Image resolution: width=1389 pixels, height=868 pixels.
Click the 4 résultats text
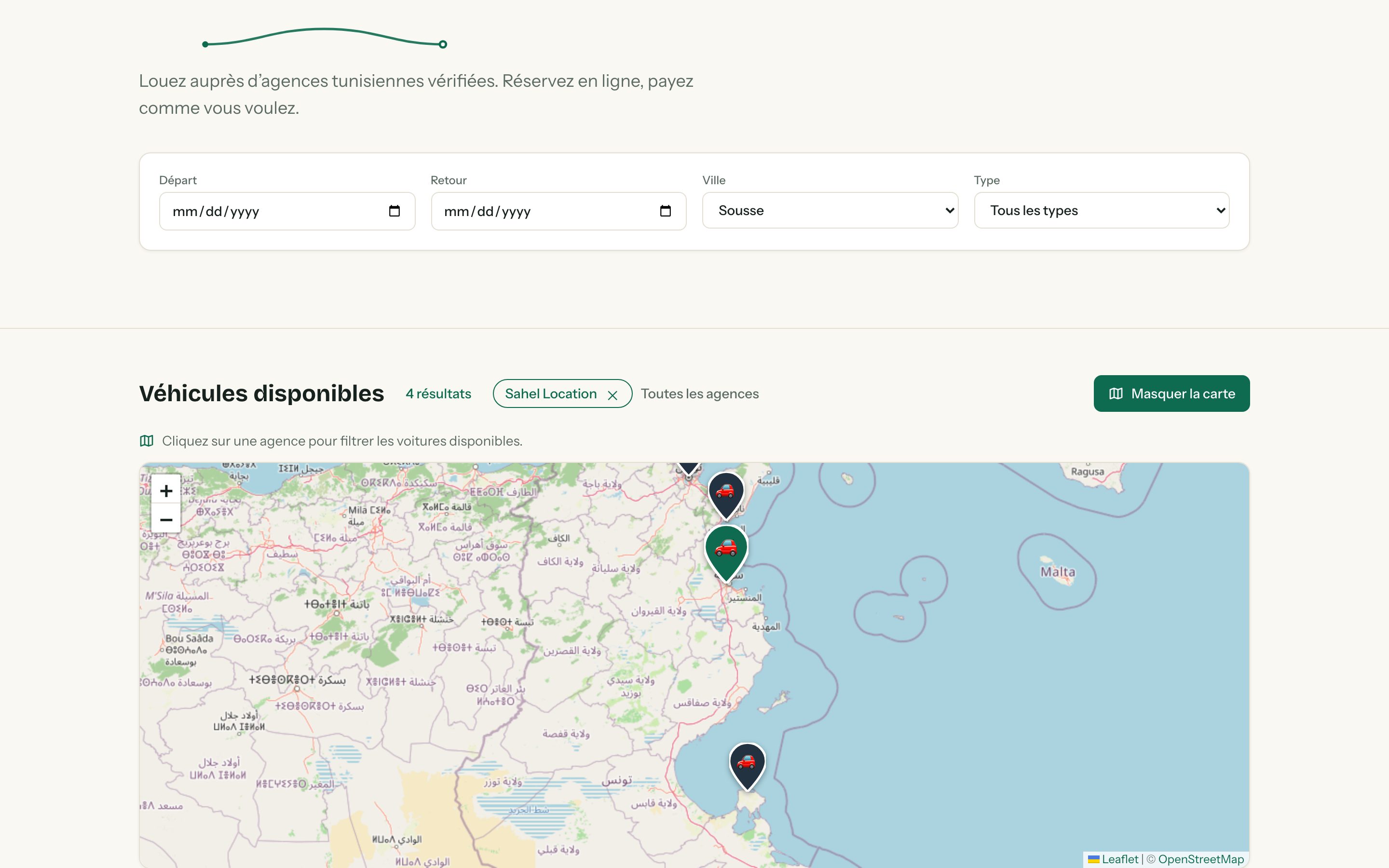click(x=438, y=394)
